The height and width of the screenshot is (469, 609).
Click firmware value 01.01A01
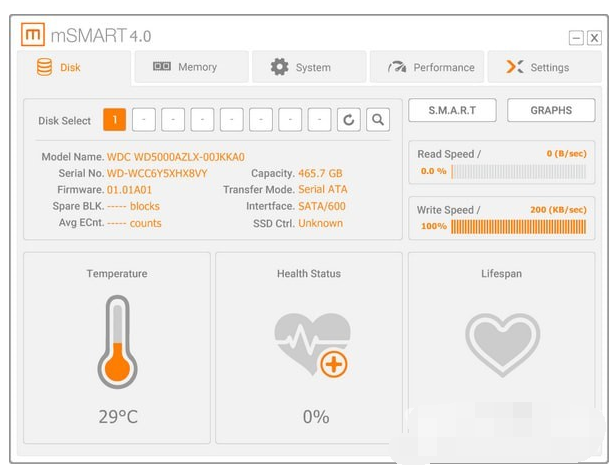click(129, 190)
